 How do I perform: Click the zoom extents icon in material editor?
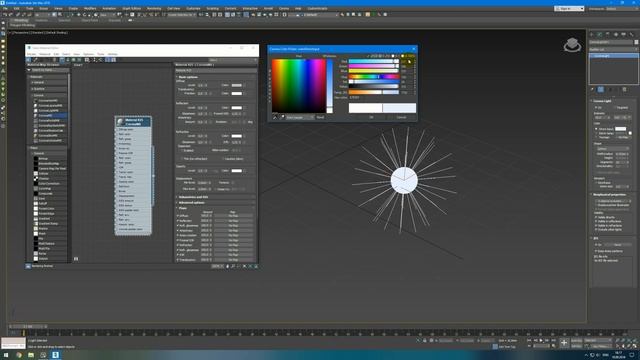coord(244,266)
